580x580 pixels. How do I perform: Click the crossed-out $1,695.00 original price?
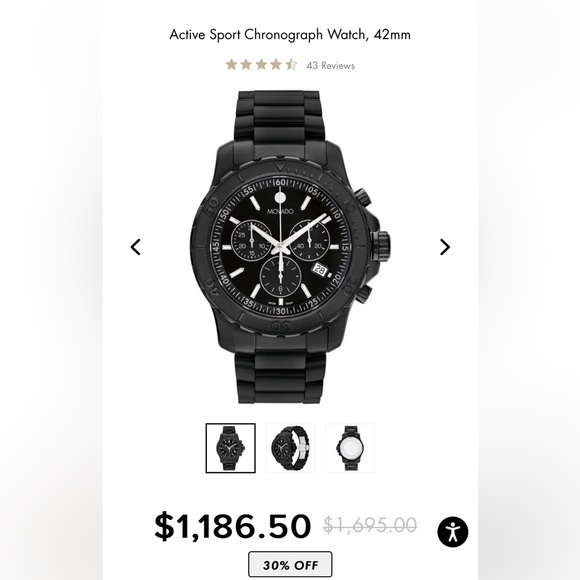tap(370, 525)
